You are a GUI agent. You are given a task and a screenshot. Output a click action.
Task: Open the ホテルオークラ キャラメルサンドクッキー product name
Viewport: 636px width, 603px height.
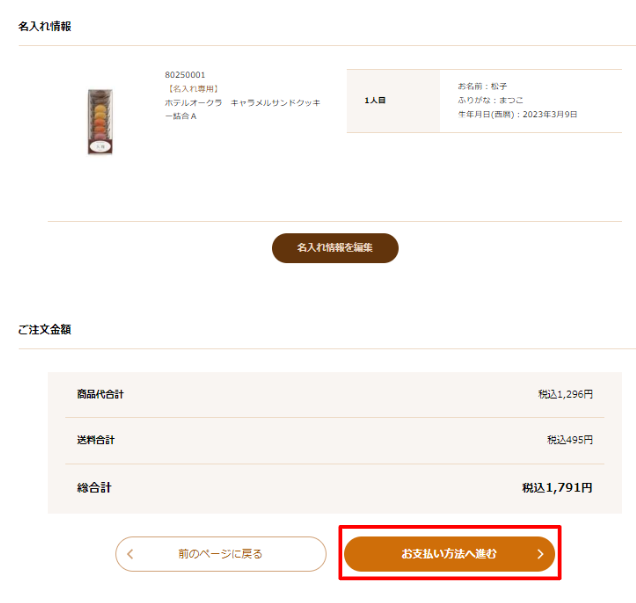click(x=243, y=109)
